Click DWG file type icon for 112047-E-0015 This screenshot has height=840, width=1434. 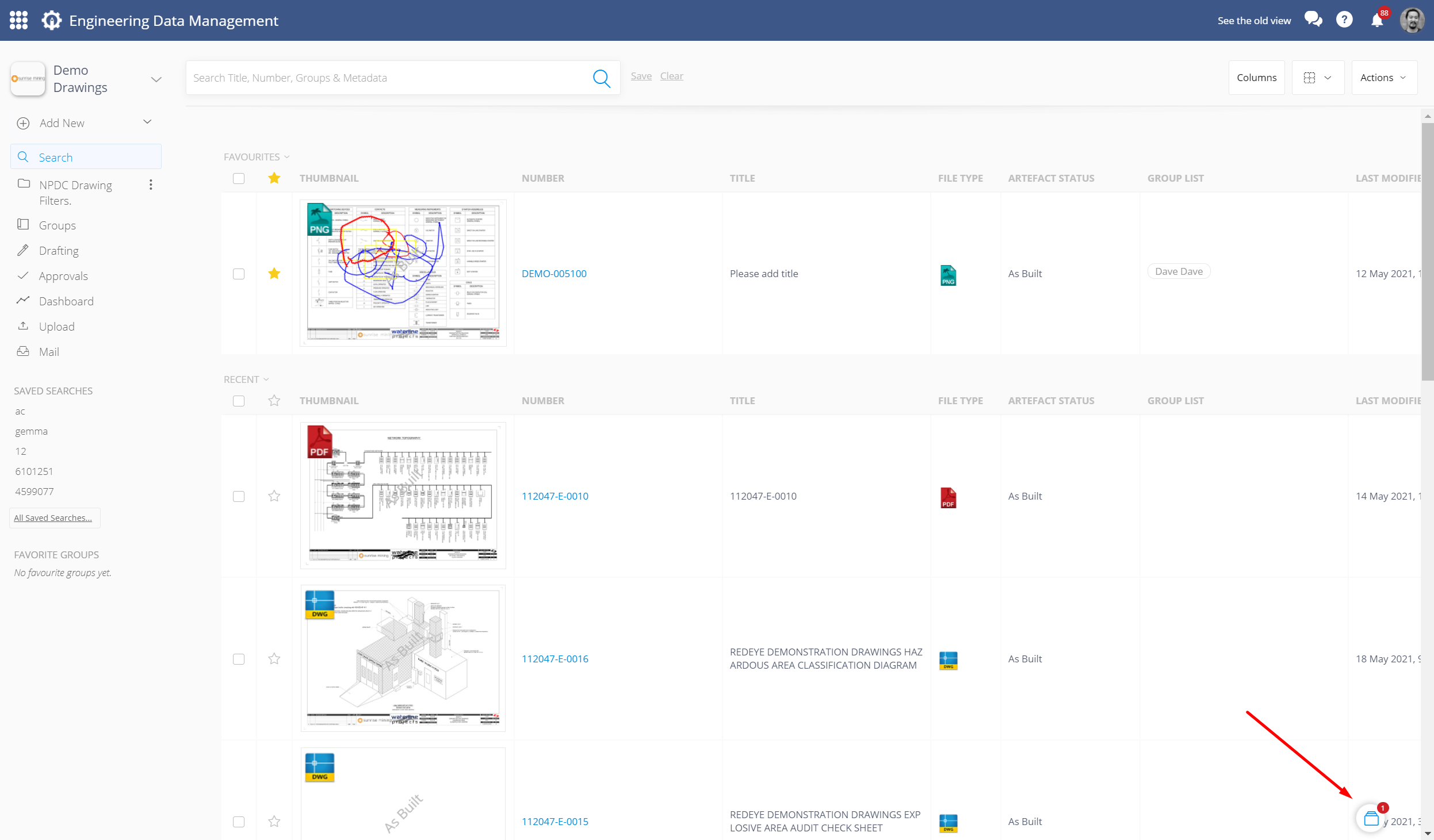(x=948, y=823)
